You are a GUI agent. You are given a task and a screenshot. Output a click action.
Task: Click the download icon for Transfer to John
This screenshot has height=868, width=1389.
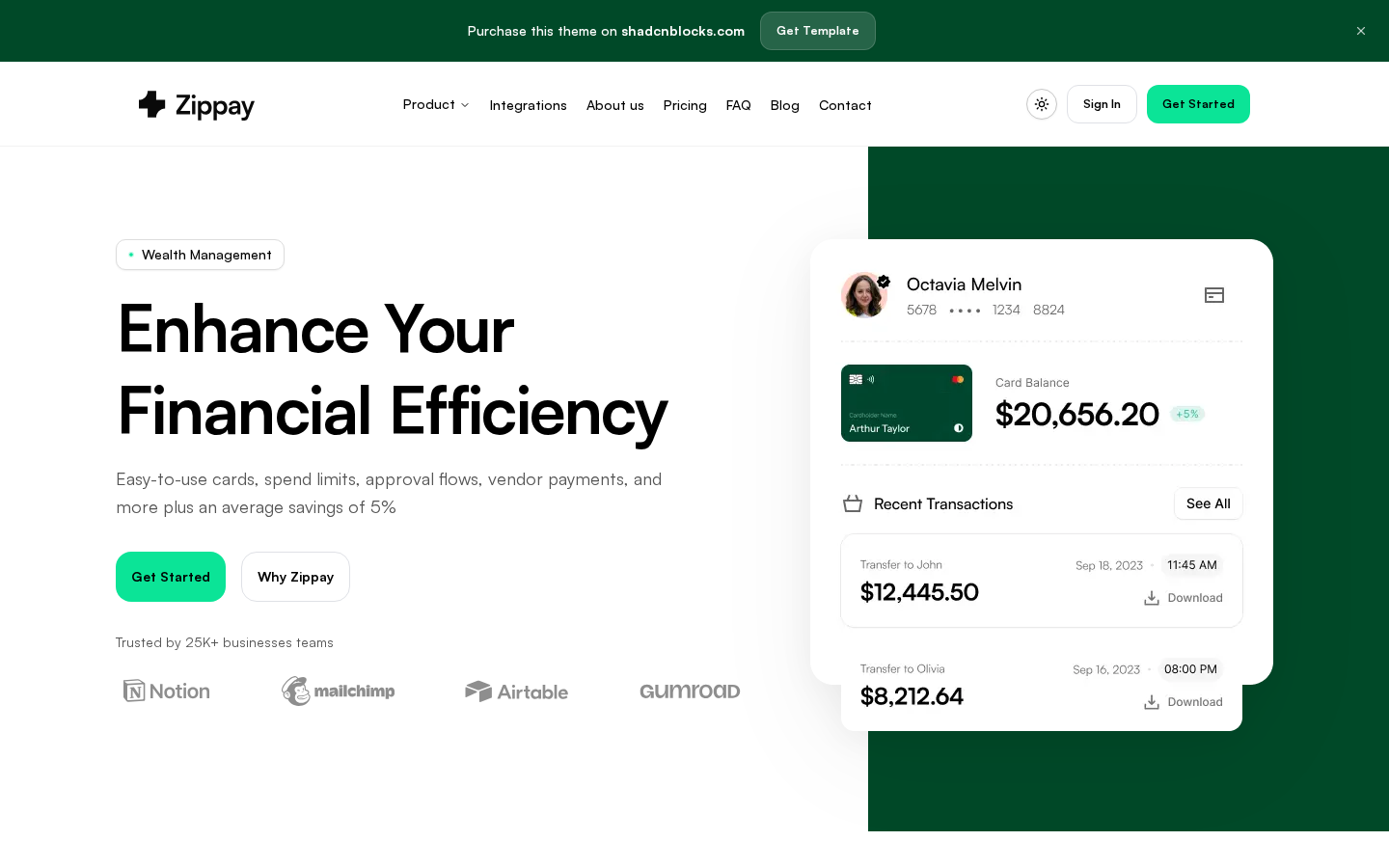[1152, 598]
